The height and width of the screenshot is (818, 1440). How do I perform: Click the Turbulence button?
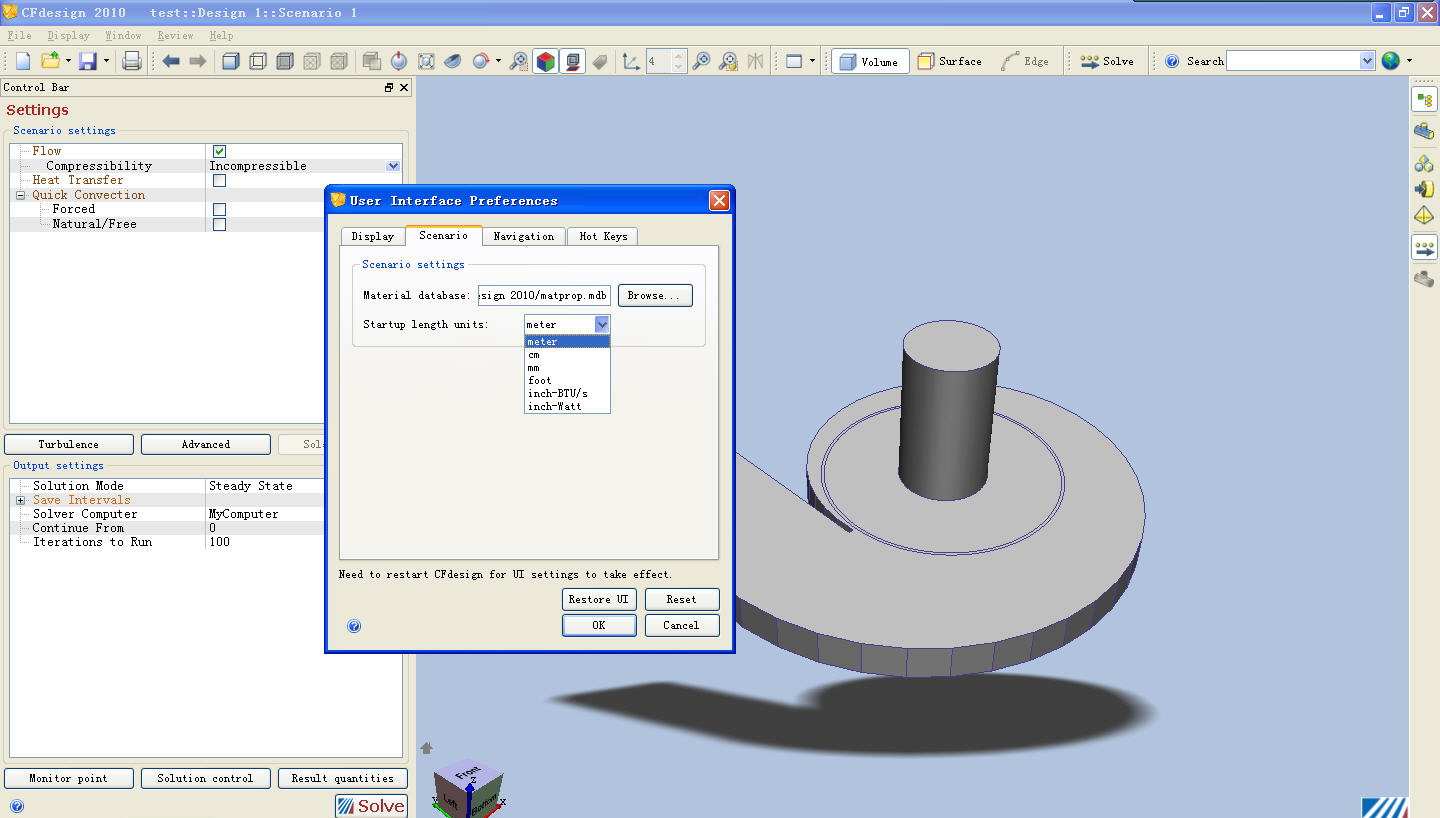click(x=68, y=444)
